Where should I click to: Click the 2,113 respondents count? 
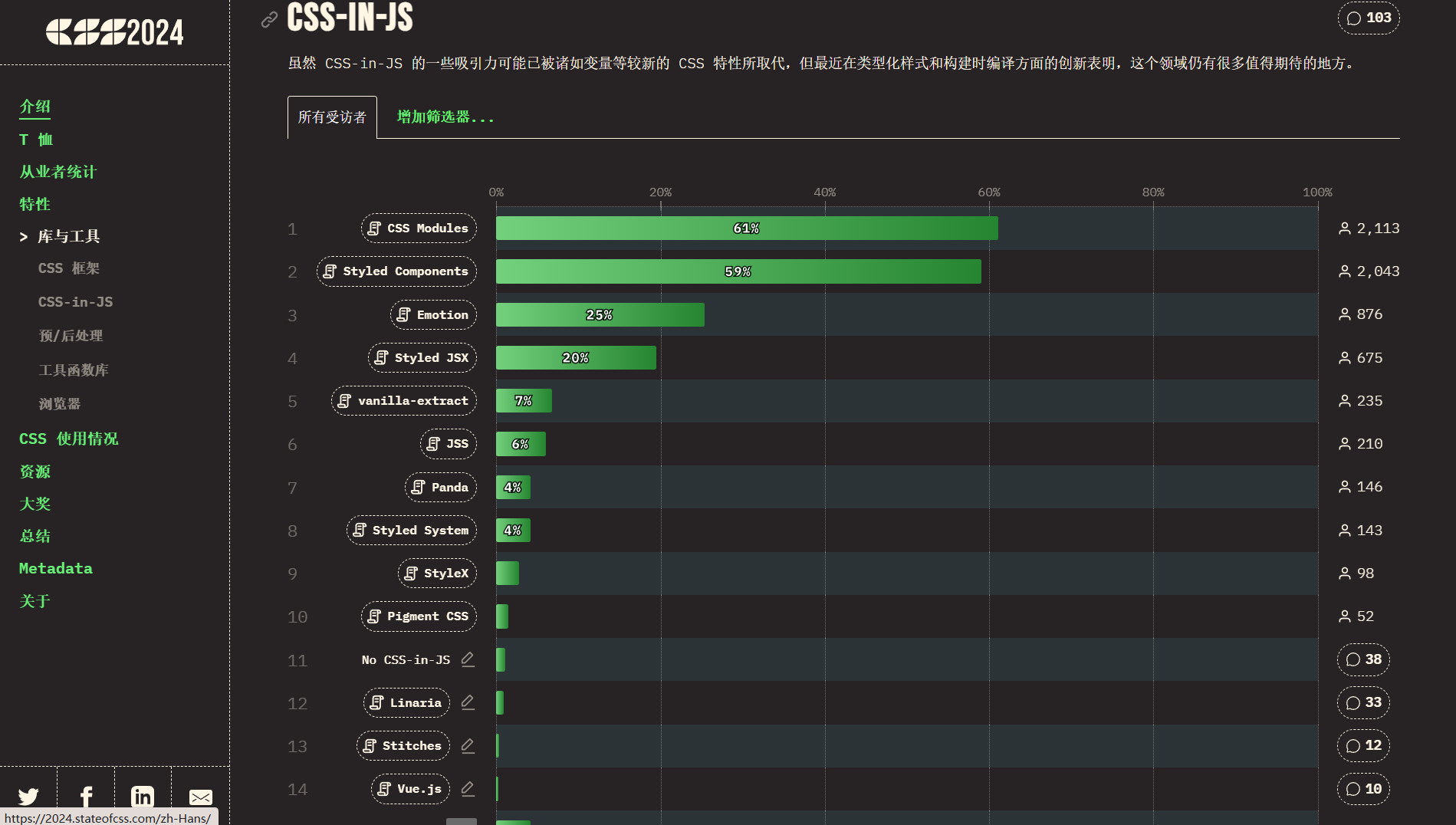point(1369,228)
